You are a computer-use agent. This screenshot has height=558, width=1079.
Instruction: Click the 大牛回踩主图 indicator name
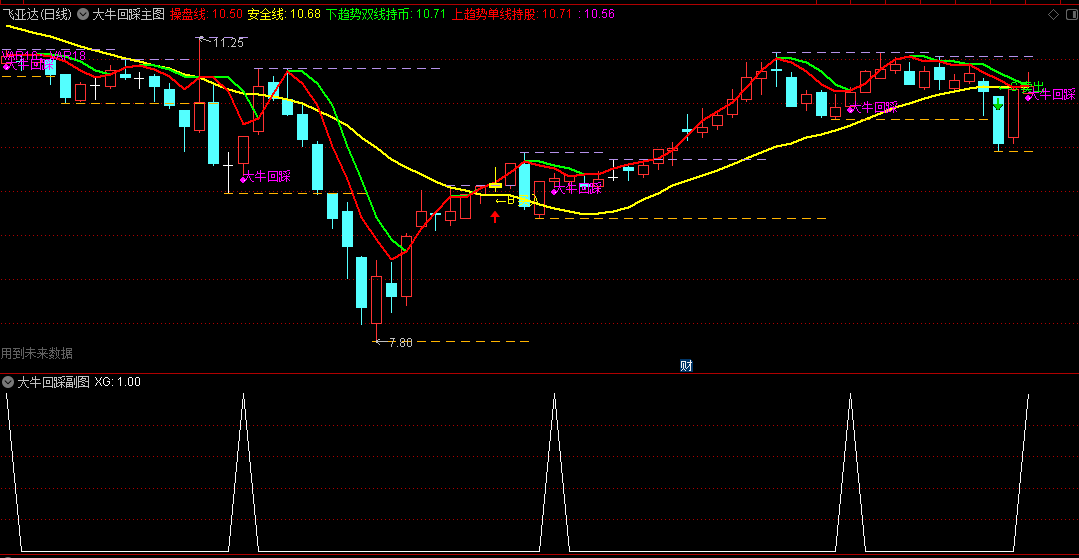[129, 14]
